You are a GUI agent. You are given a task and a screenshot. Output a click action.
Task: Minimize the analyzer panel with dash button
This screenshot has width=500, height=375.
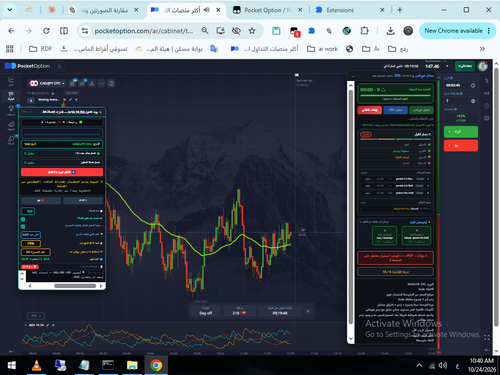(x=353, y=76)
